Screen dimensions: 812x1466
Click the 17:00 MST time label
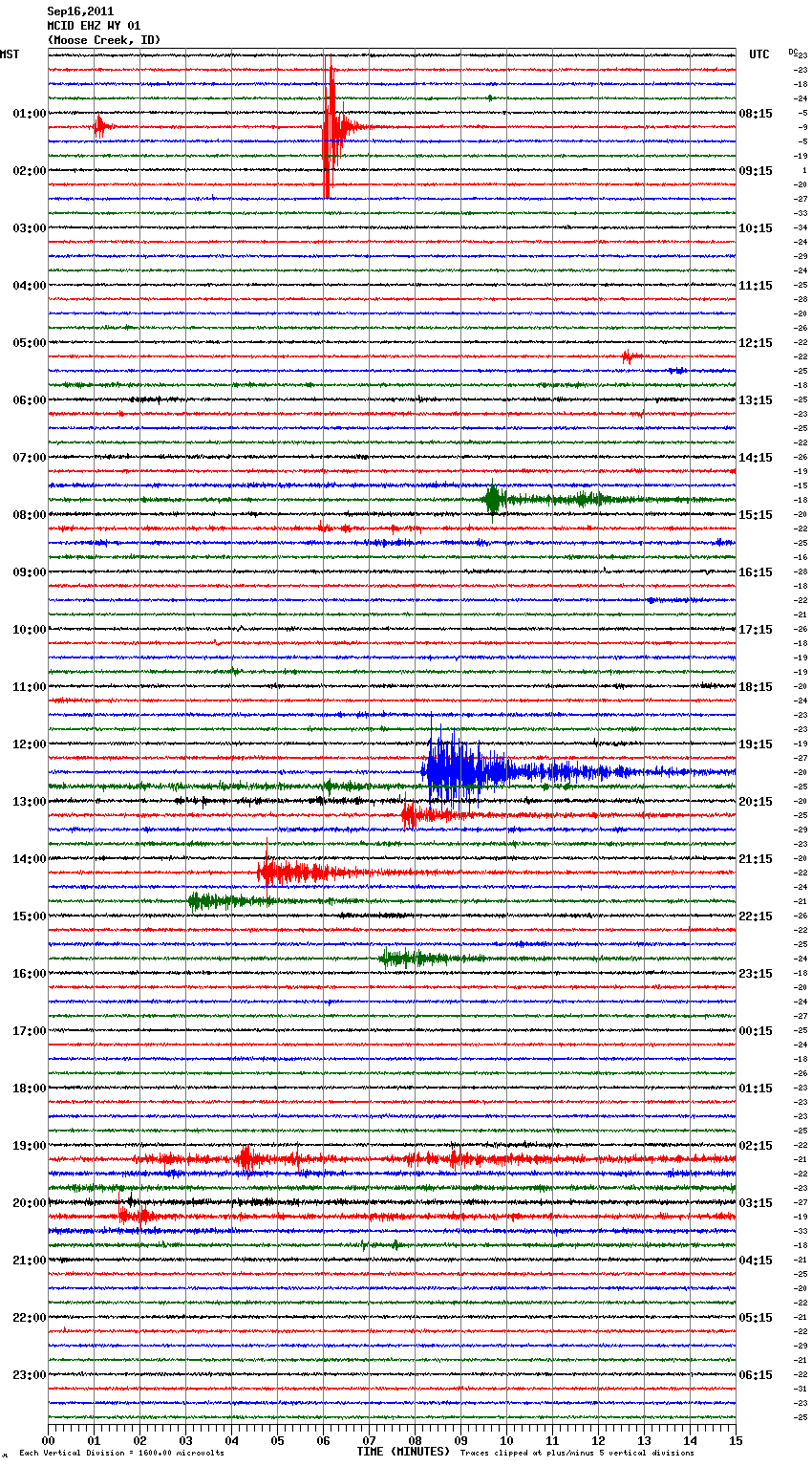[29, 1030]
